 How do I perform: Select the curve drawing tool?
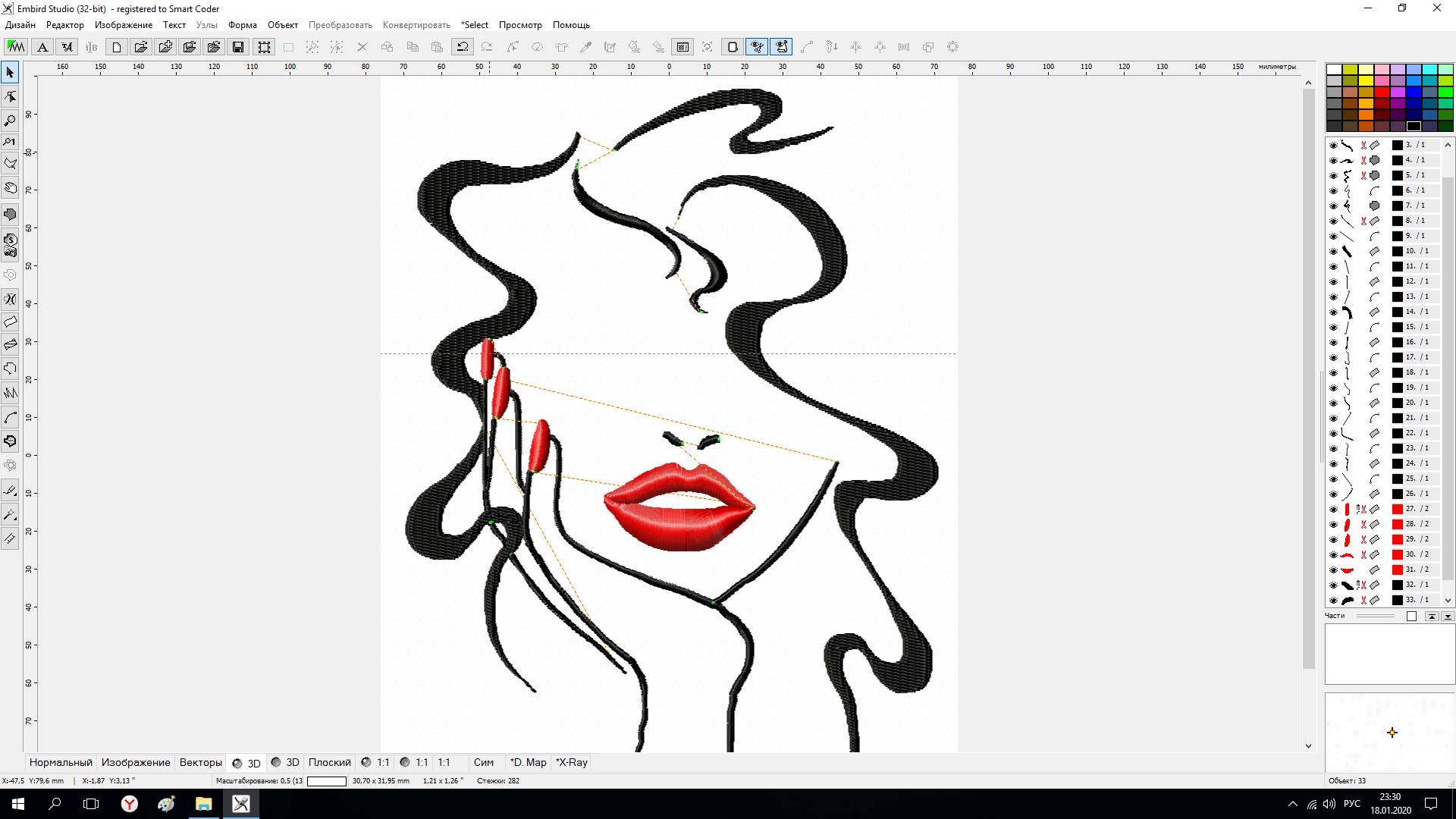tap(10, 418)
